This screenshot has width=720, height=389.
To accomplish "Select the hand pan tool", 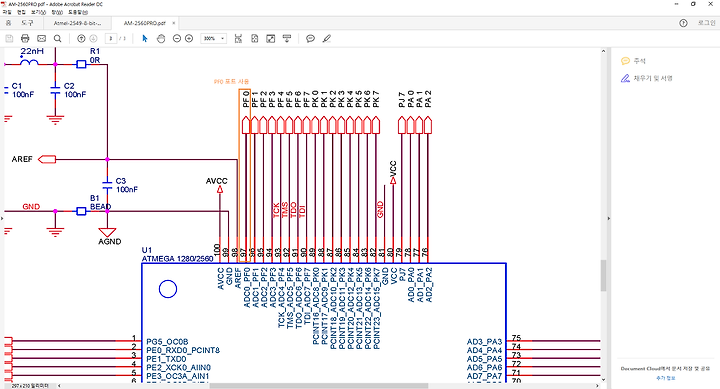I will (161, 39).
